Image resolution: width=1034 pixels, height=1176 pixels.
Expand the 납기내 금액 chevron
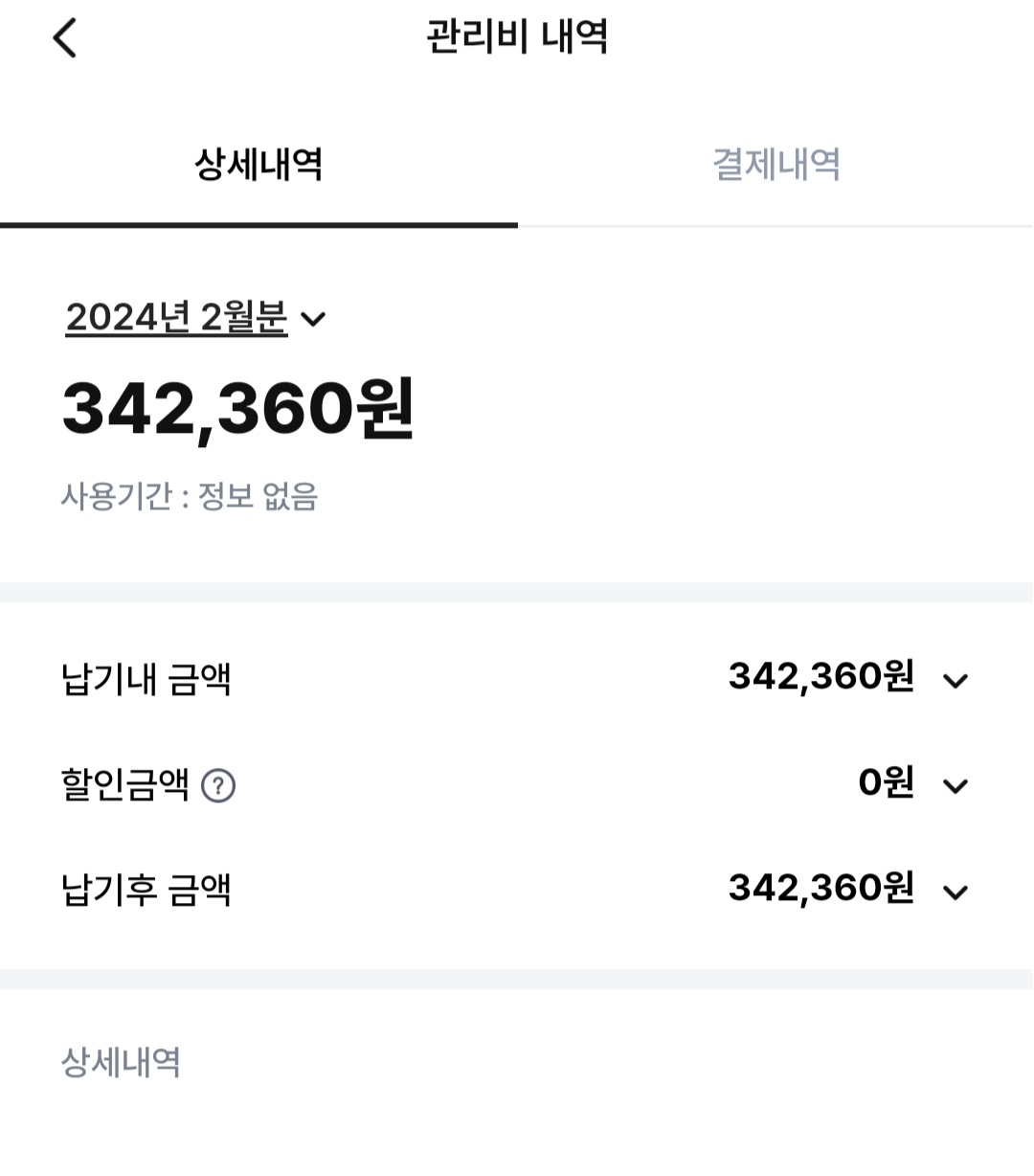click(x=955, y=681)
